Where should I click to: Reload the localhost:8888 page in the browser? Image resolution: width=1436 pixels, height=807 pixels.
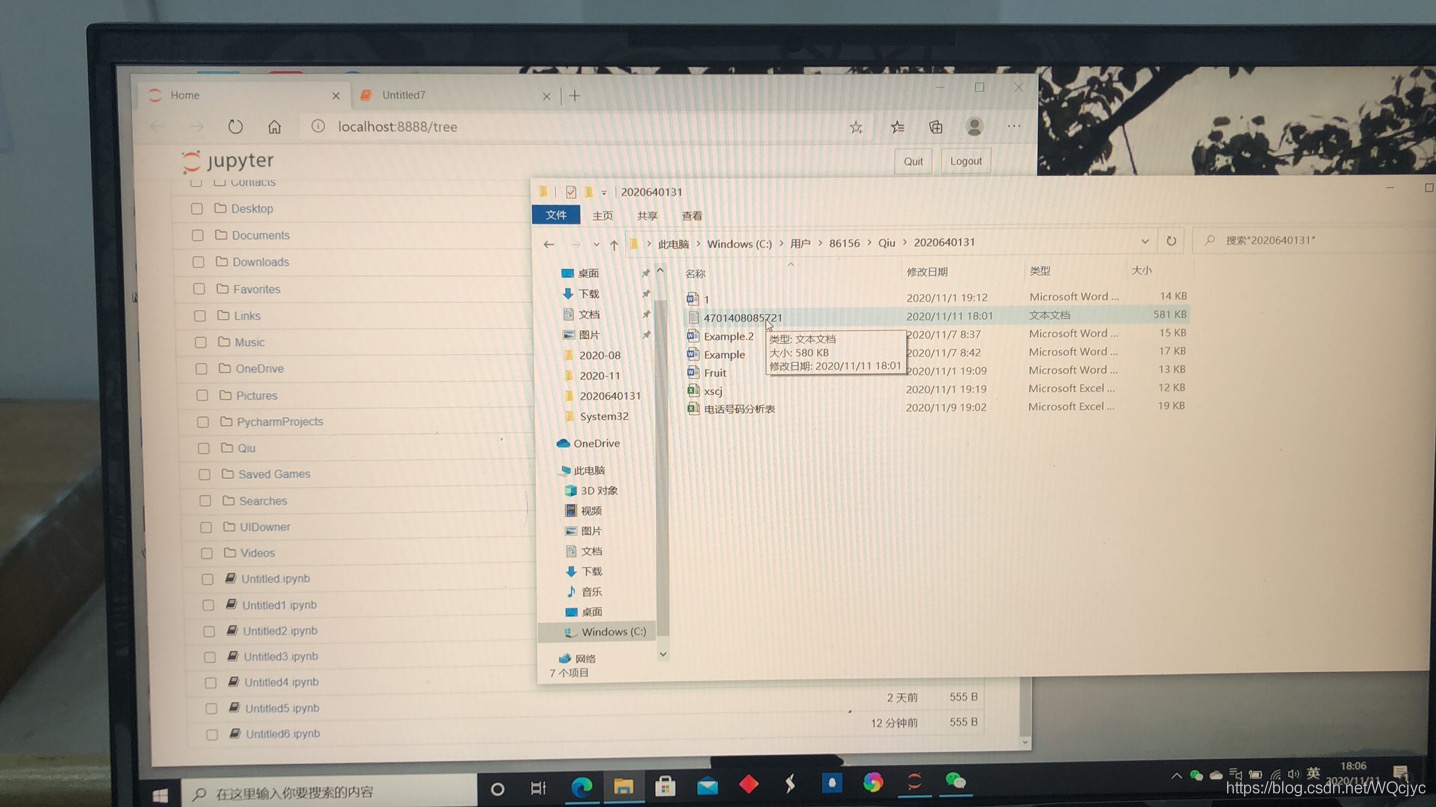click(x=235, y=127)
